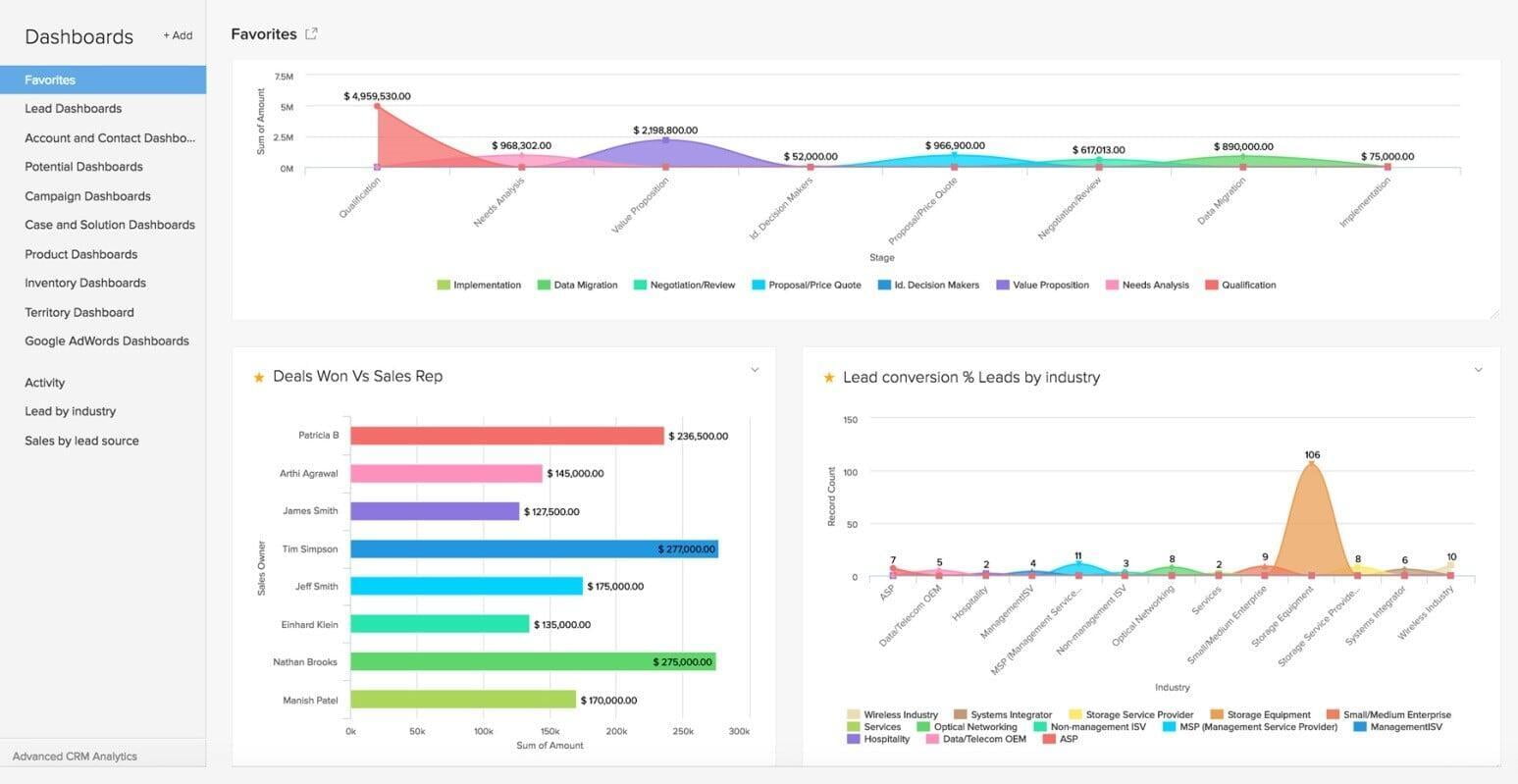
Task: Open the options chevron on Deals Won Vs Sales Rep
Action: coord(755,370)
